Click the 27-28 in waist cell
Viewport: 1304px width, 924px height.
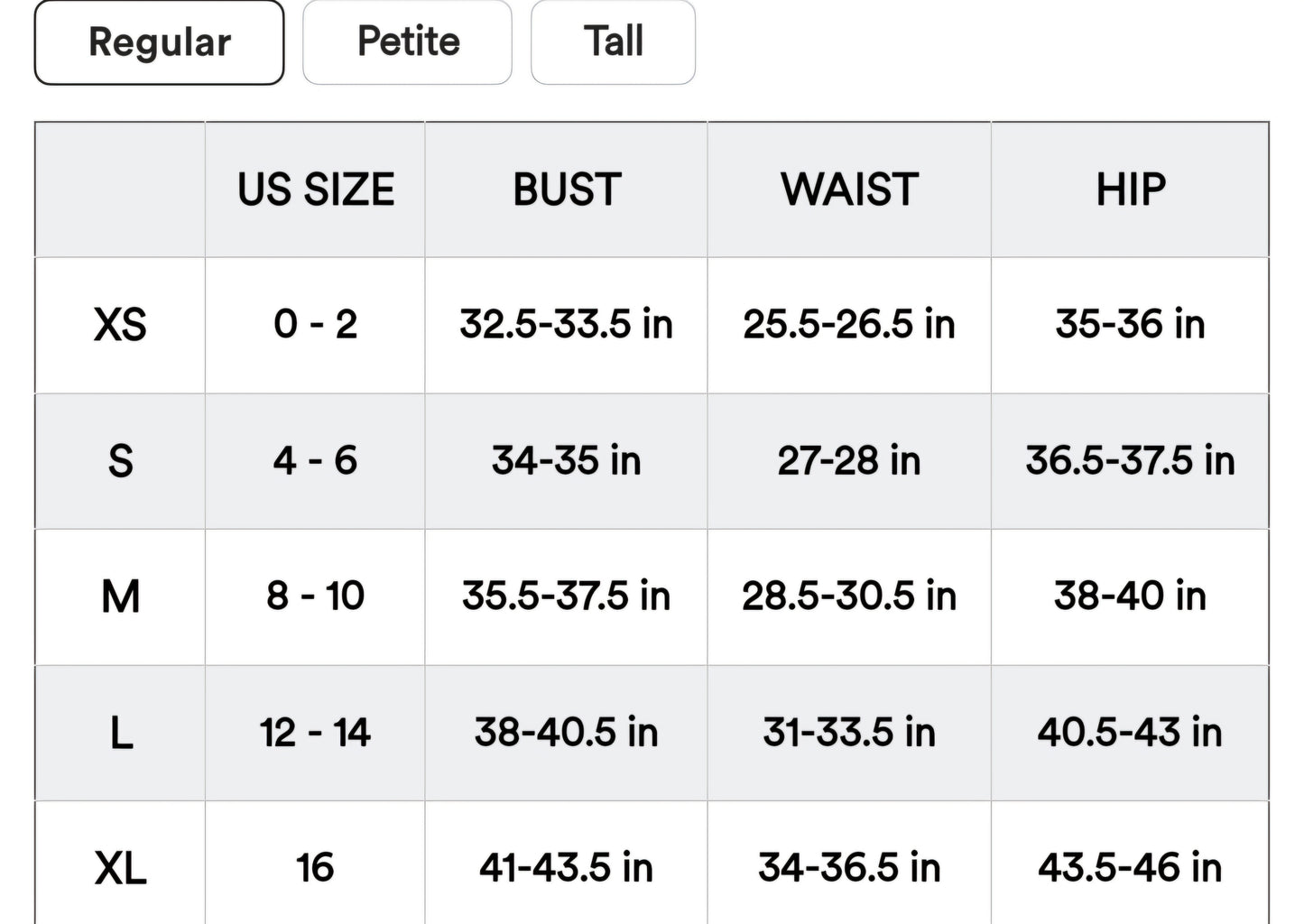pyautogui.click(x=849, y=461)
